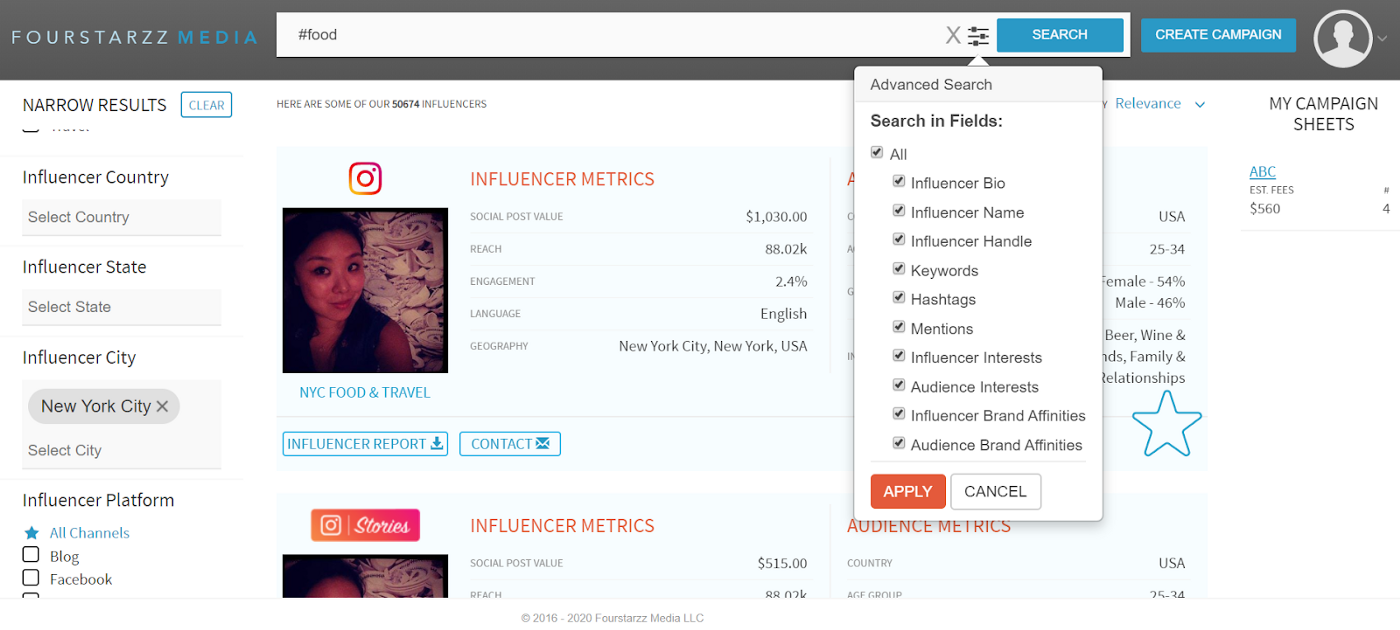This screenshot has width=1400, height=630.
Task: Click the Instagram Stories badge icon
Action: pyautogui.click(x=365, y=525)
